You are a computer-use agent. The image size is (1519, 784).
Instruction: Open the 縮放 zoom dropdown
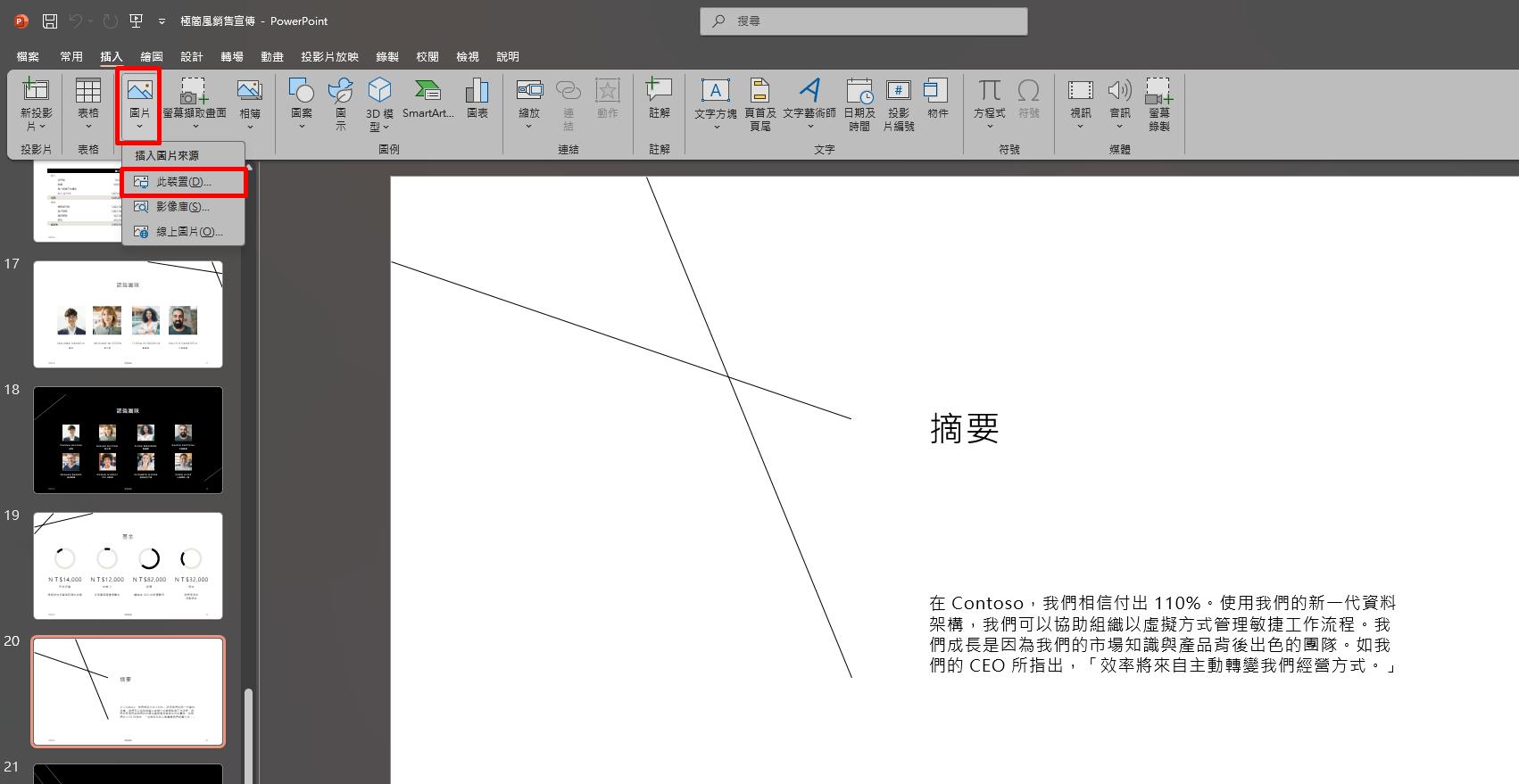click(529, 127)
